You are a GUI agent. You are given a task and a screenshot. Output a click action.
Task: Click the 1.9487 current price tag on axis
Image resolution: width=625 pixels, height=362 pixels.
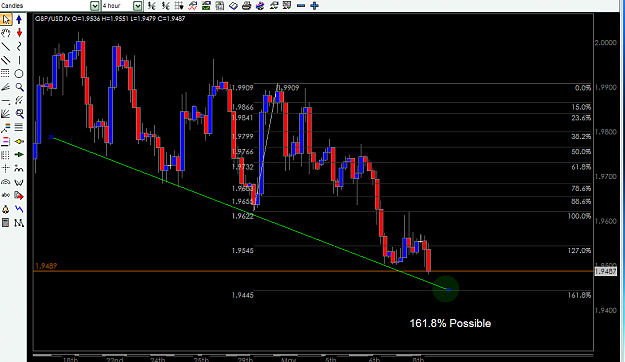[605, 272]
